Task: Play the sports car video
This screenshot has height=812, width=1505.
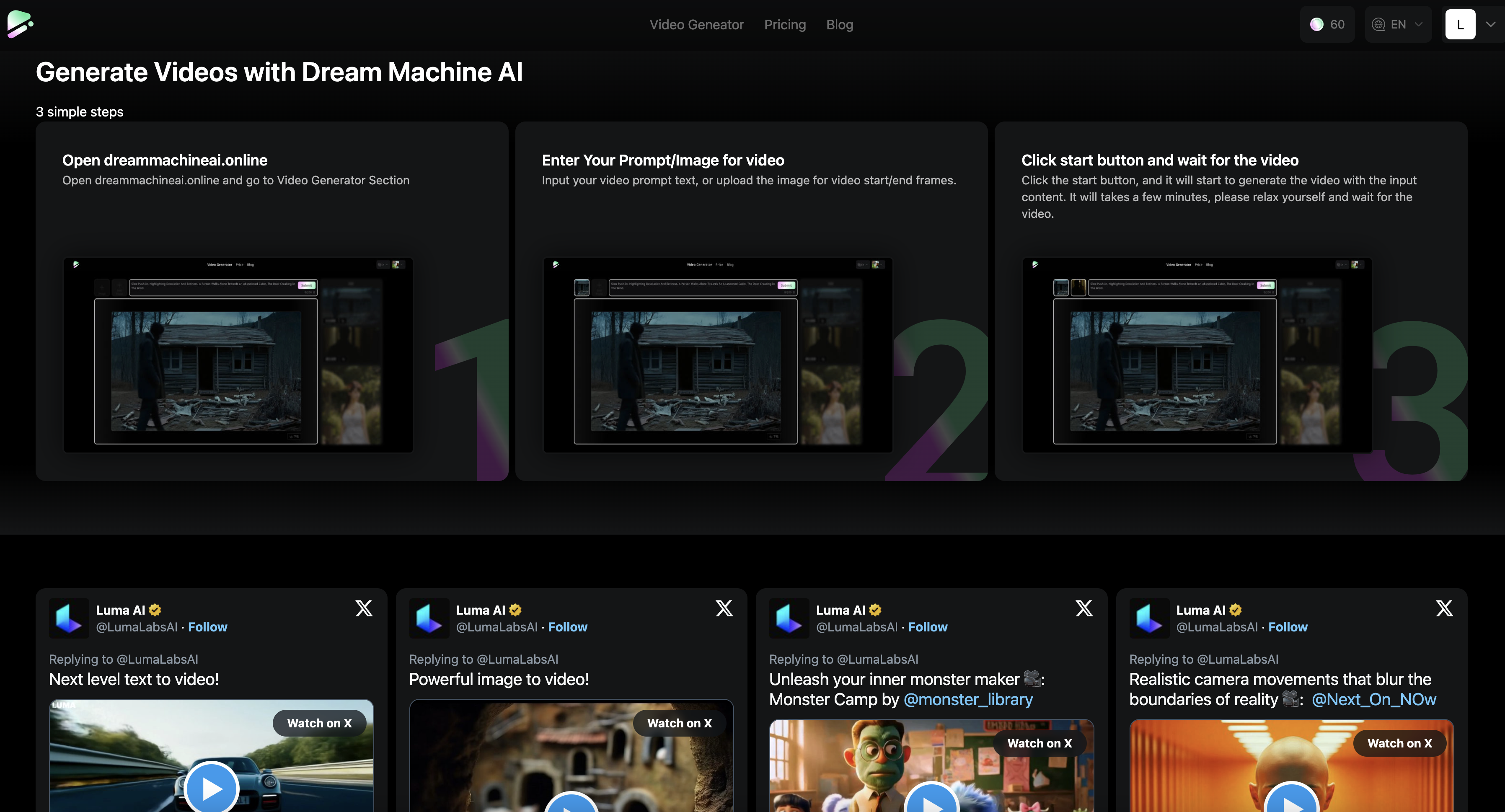Action: [212, 789]
